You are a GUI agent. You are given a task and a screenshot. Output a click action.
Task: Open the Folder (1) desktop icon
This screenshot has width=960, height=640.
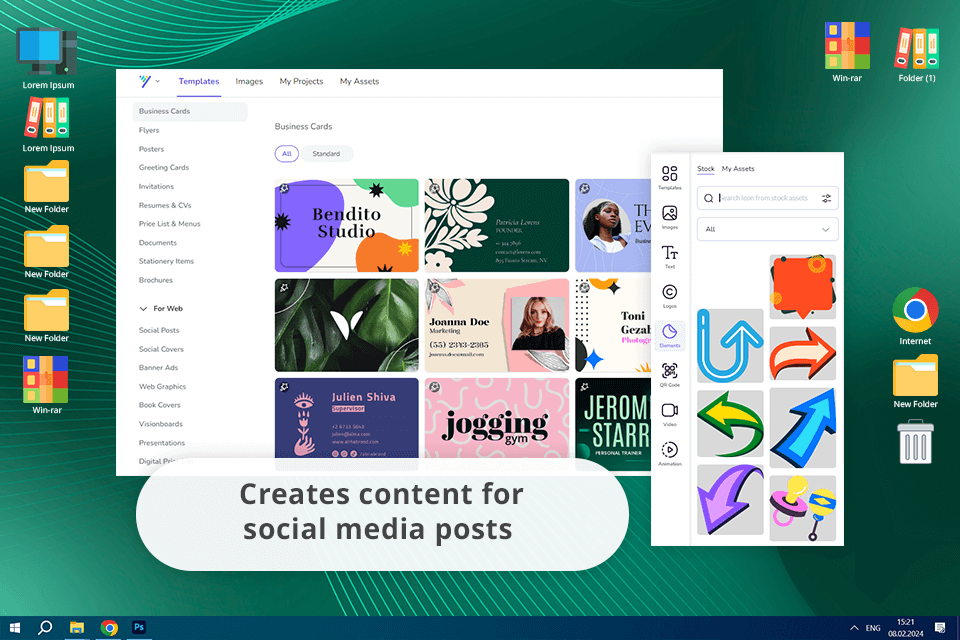[x=917, y=54]
